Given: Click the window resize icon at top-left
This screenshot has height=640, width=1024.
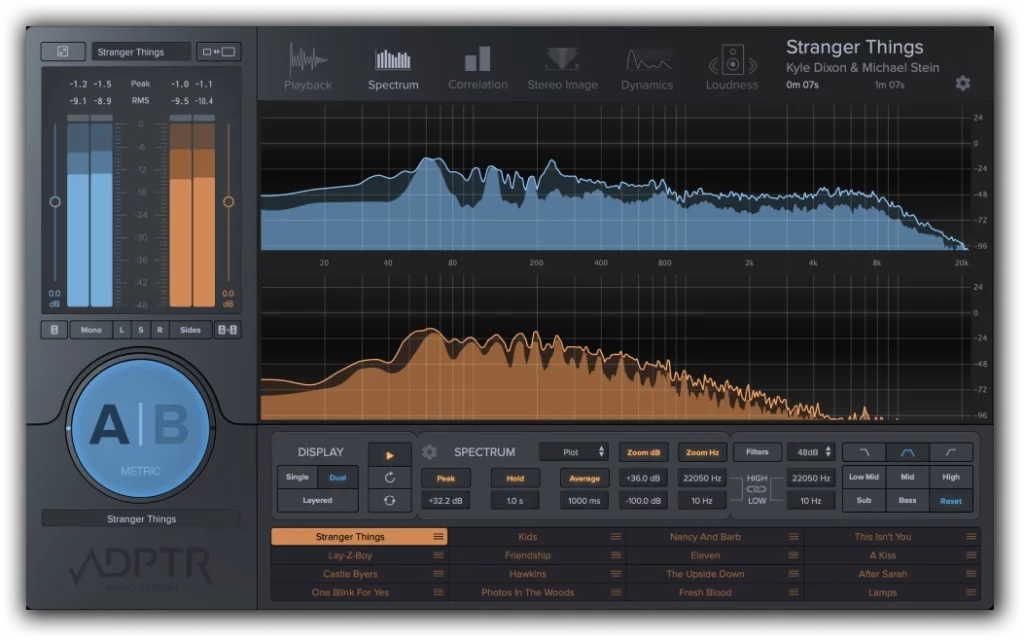Looking at the screenshot, I should click(62, 51).
